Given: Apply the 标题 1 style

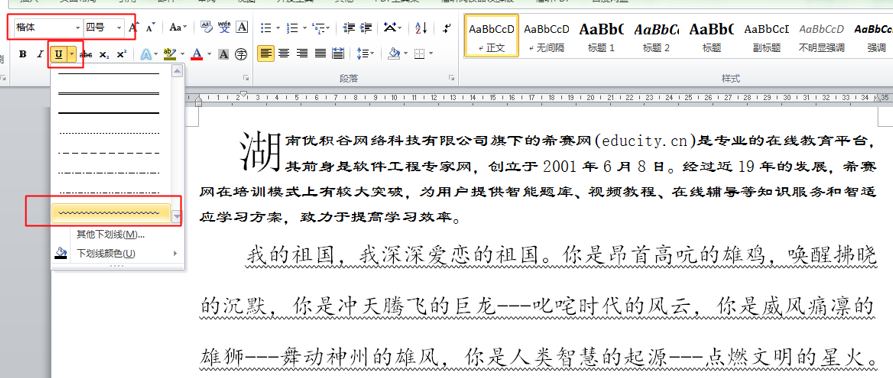Looking at the screenshot, I should pos(601,35).
